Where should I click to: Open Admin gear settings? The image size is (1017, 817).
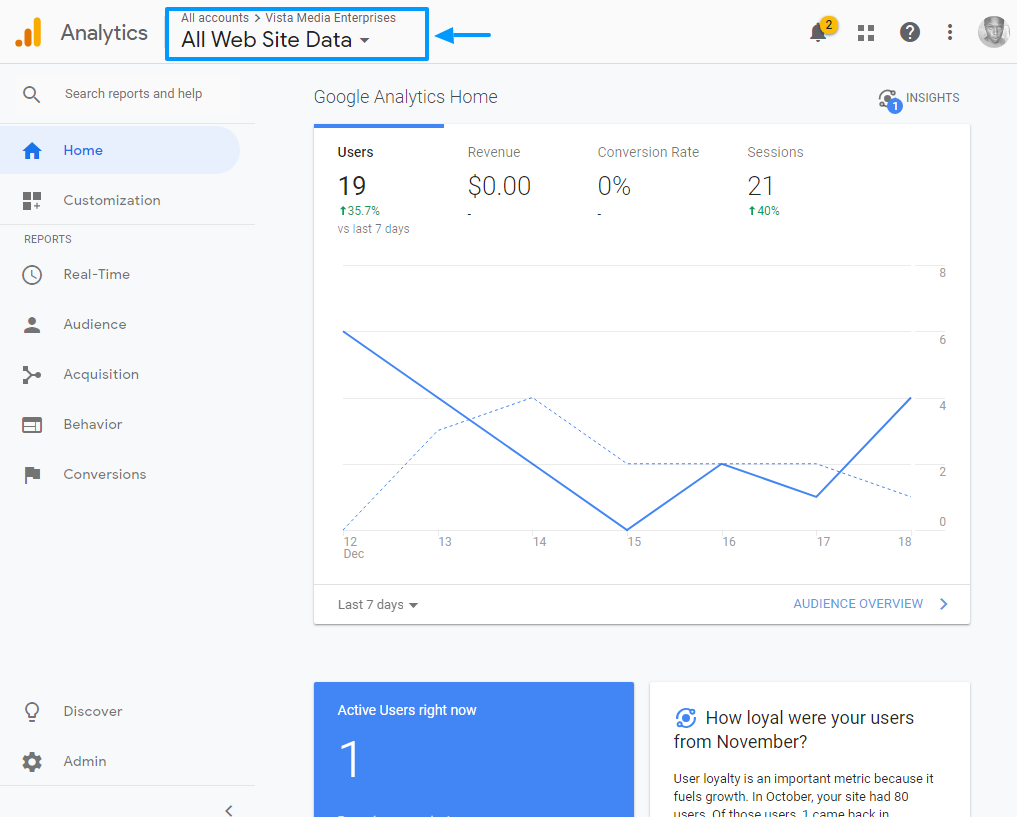click(x=33, y=762)
